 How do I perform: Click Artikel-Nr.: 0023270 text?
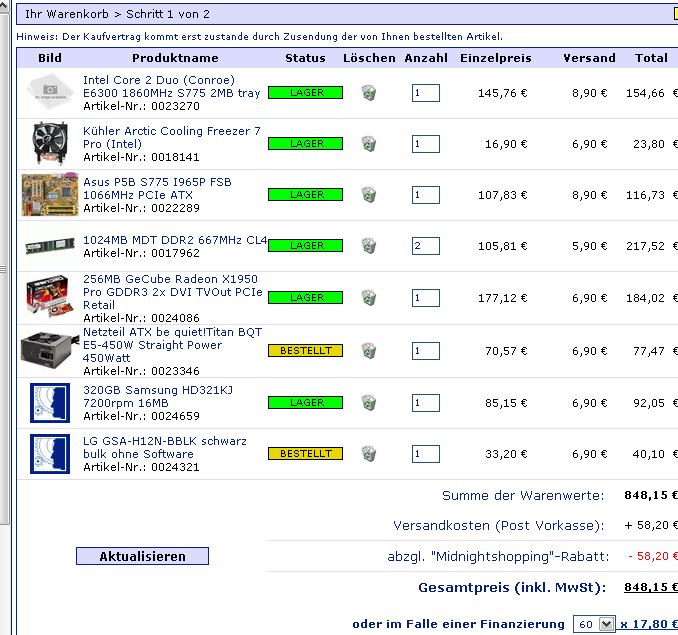pyautogui.click(x=141, y=106)
